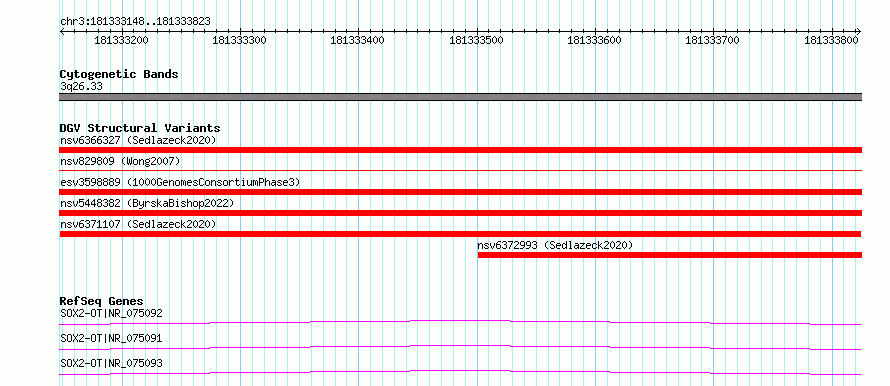Image resolution: width=890 pixels, height=386 pixels.
Task: Click the shorter red bar of nsv6372993
Action: click(x=670, y=255)
